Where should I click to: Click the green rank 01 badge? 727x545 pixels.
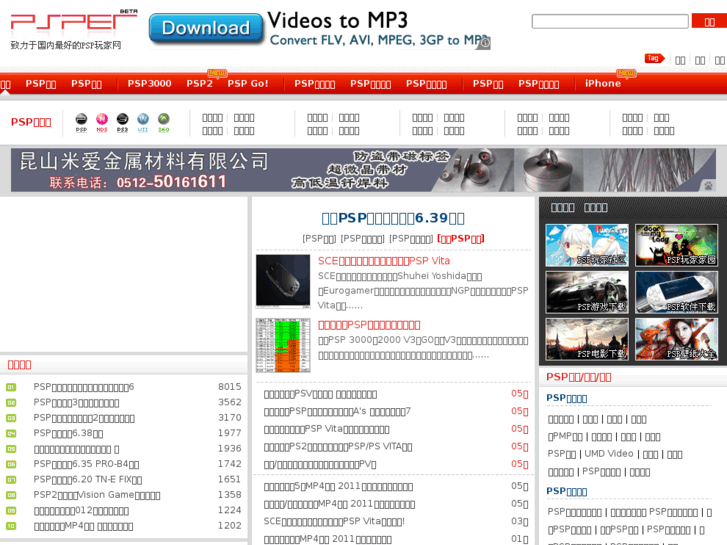click(11, 387)
